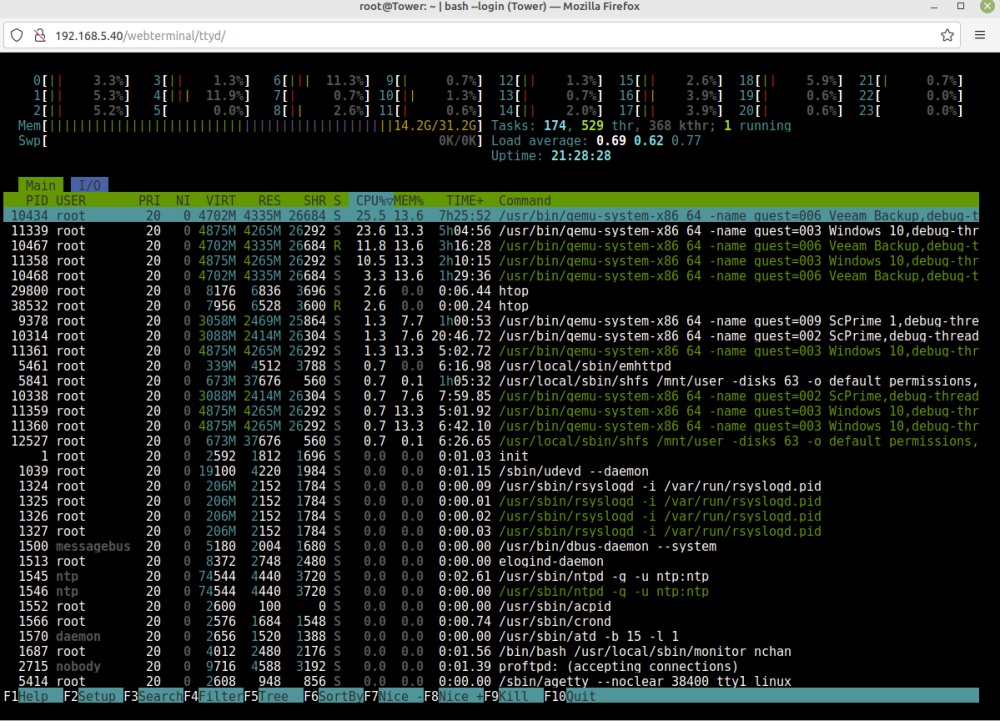This screenshot has width=1000, height=721.
Task: Click the CPU 18 usage meter at 5.9%
Action: pos(791,80)
